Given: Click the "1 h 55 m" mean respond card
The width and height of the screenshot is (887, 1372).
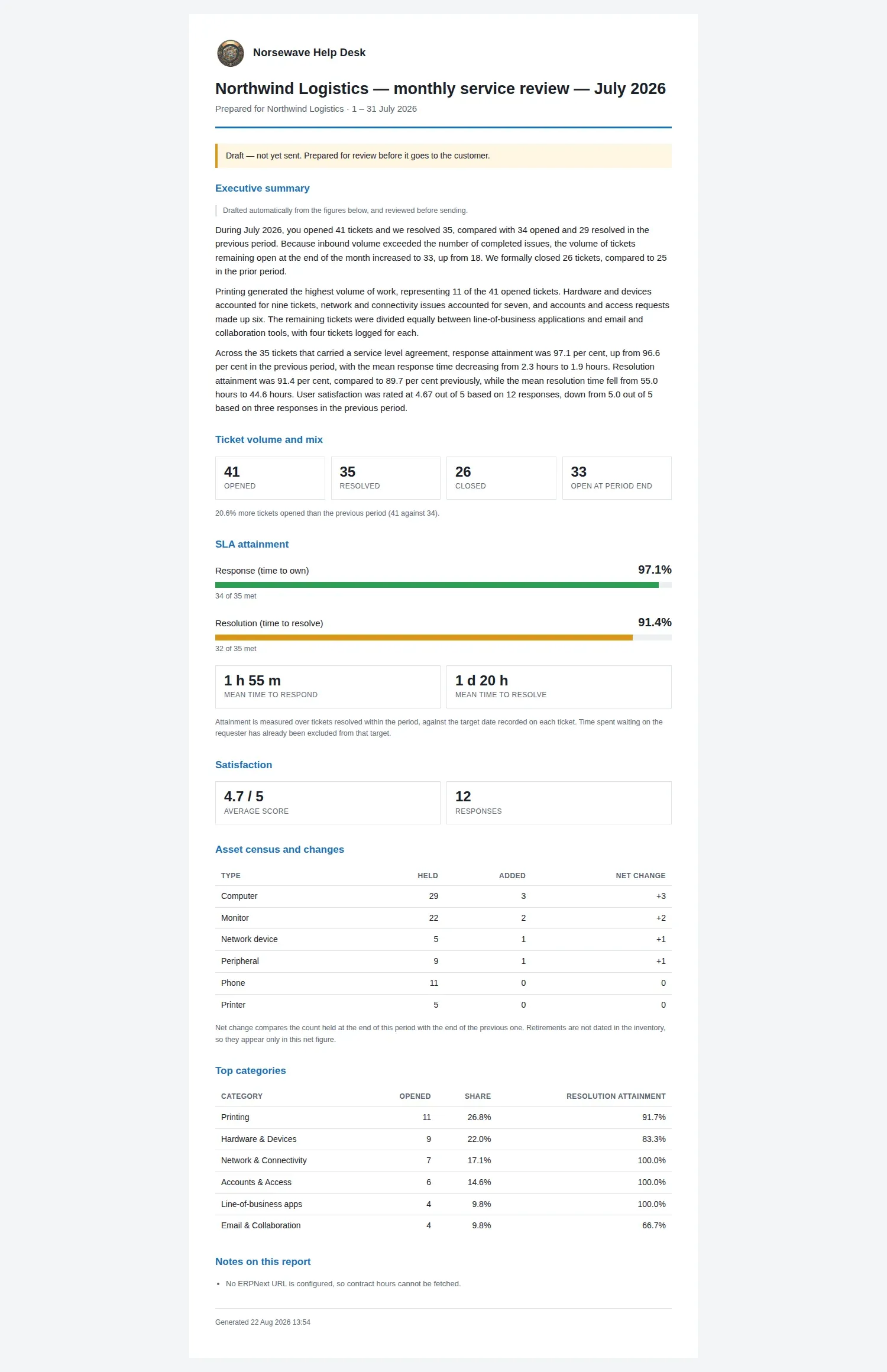Looking at the screenshot, I should 328,687.
